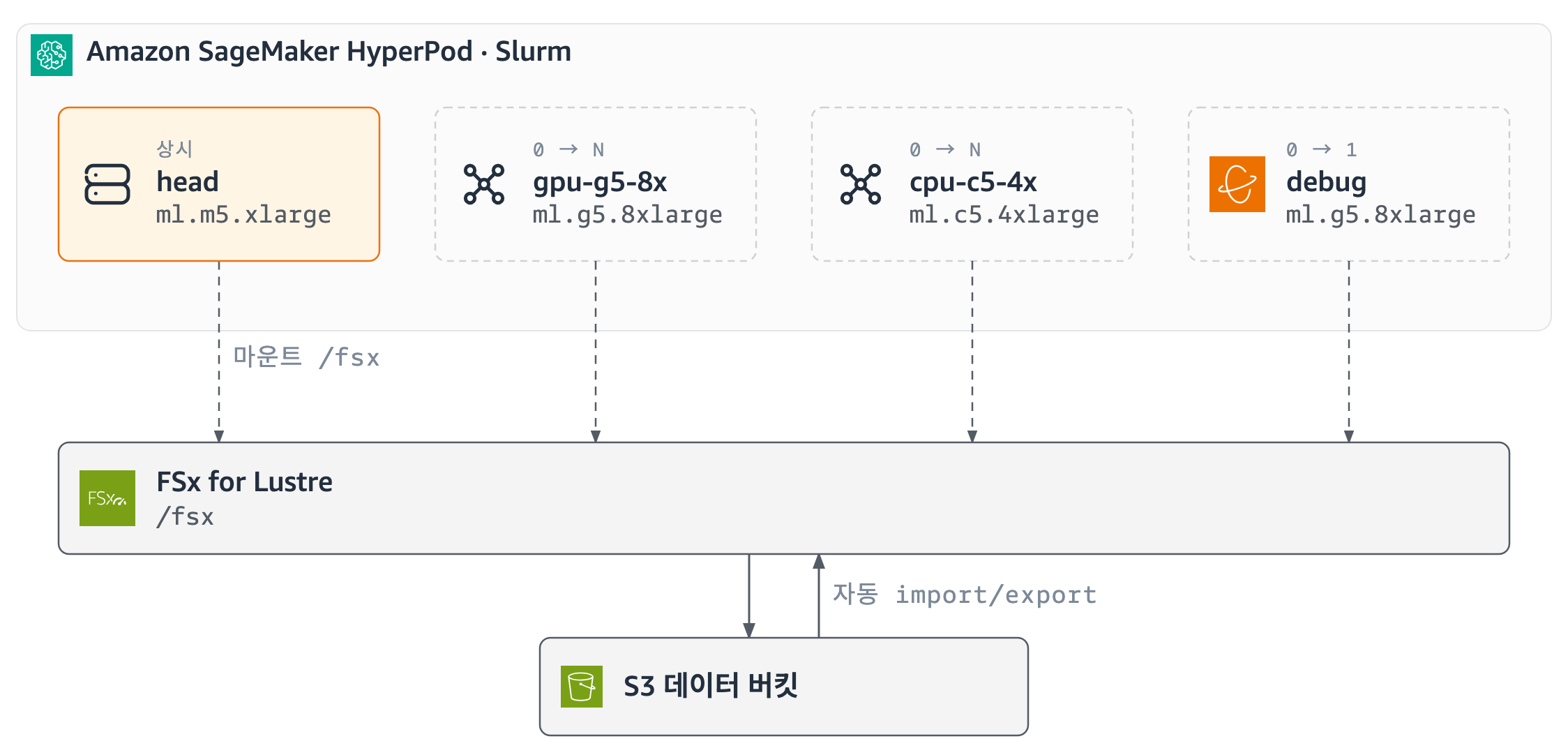This screenshot has height=755, width=1568.
Task: Click the cpu-c5-4x cluster node icon
Action: (x=861, y=184)
